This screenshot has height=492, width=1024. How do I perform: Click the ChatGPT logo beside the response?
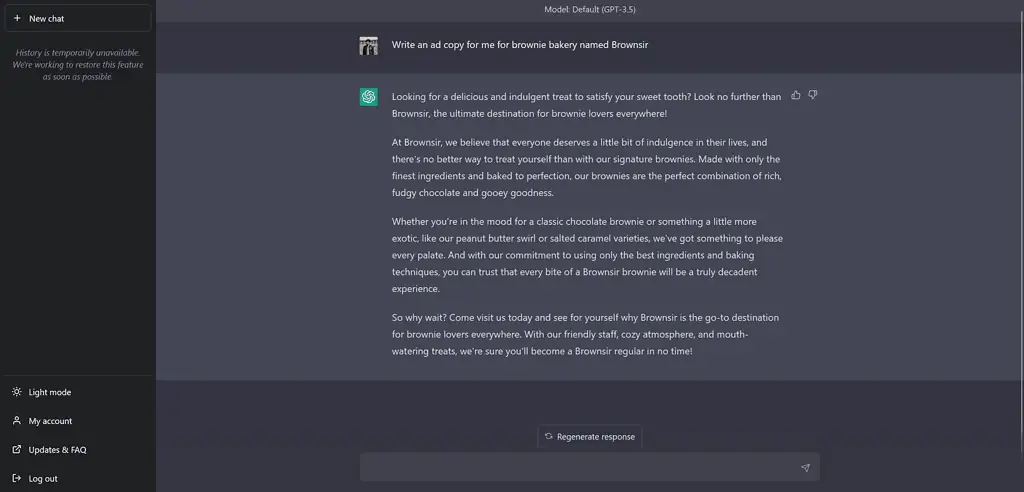coord(369,97)
